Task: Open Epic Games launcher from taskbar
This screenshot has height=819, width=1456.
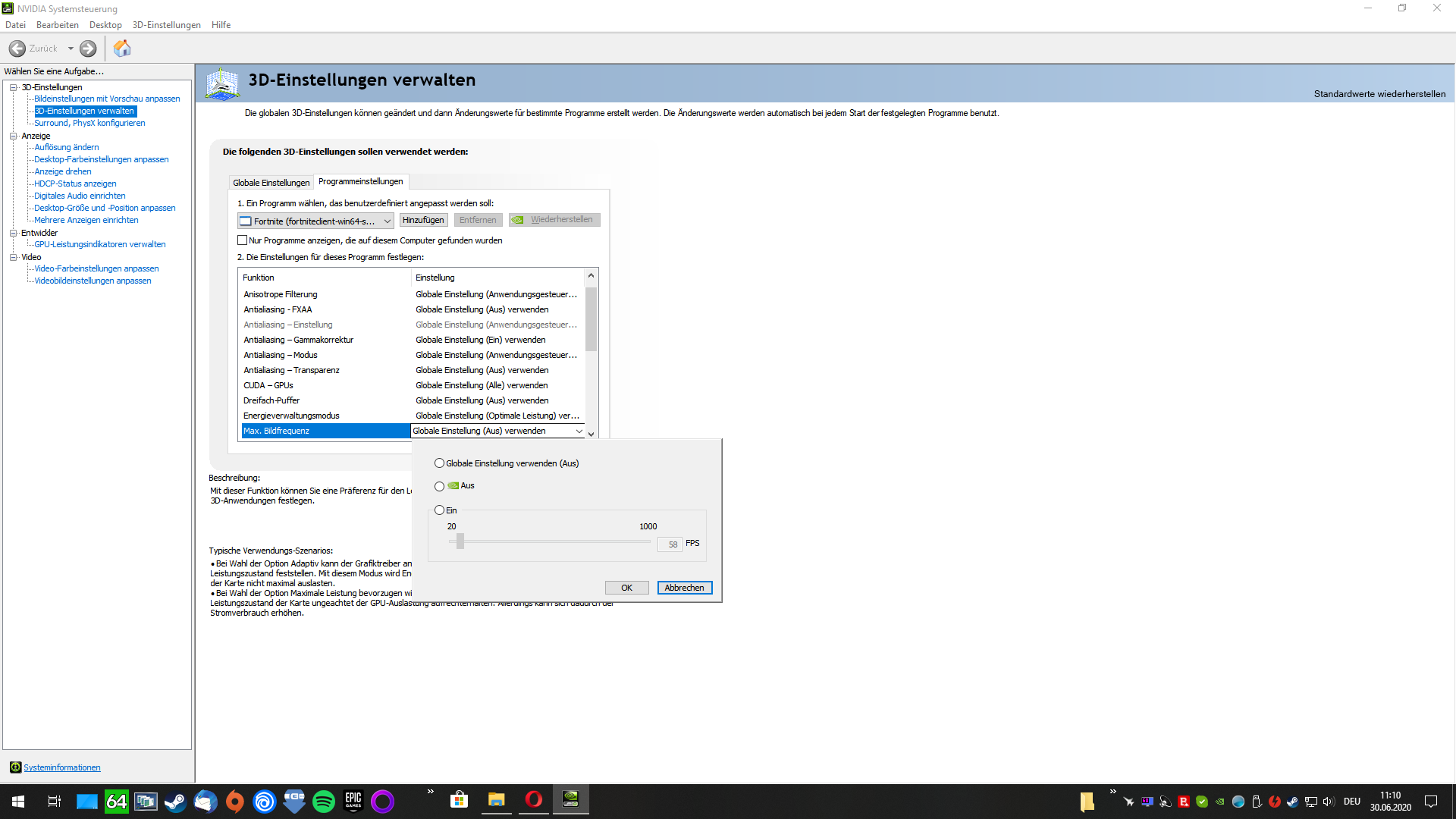Action: [x=353, y=801]
